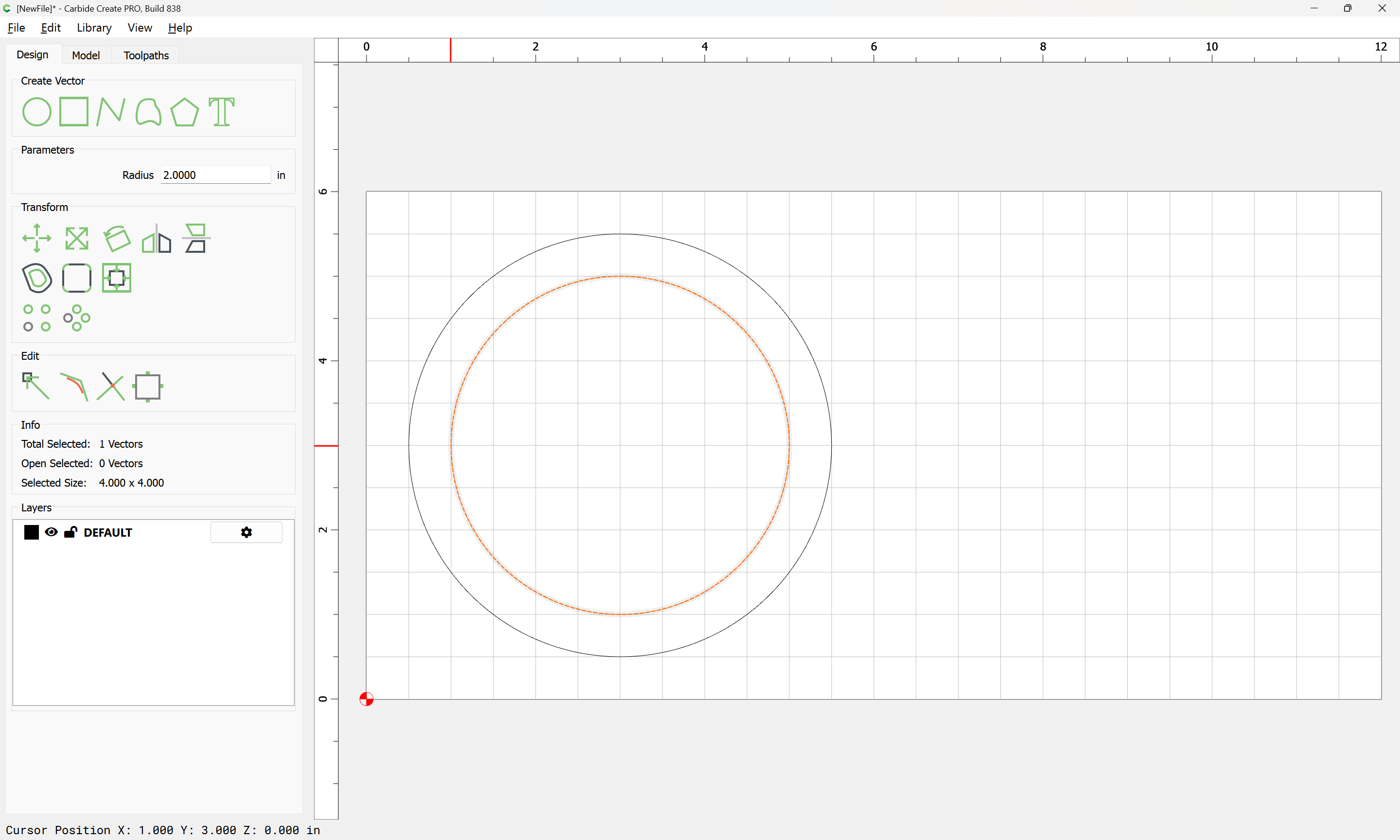
Task: Open DEFAULT layer settings gear
Action: pyautogui.click(x=246, y=532)
